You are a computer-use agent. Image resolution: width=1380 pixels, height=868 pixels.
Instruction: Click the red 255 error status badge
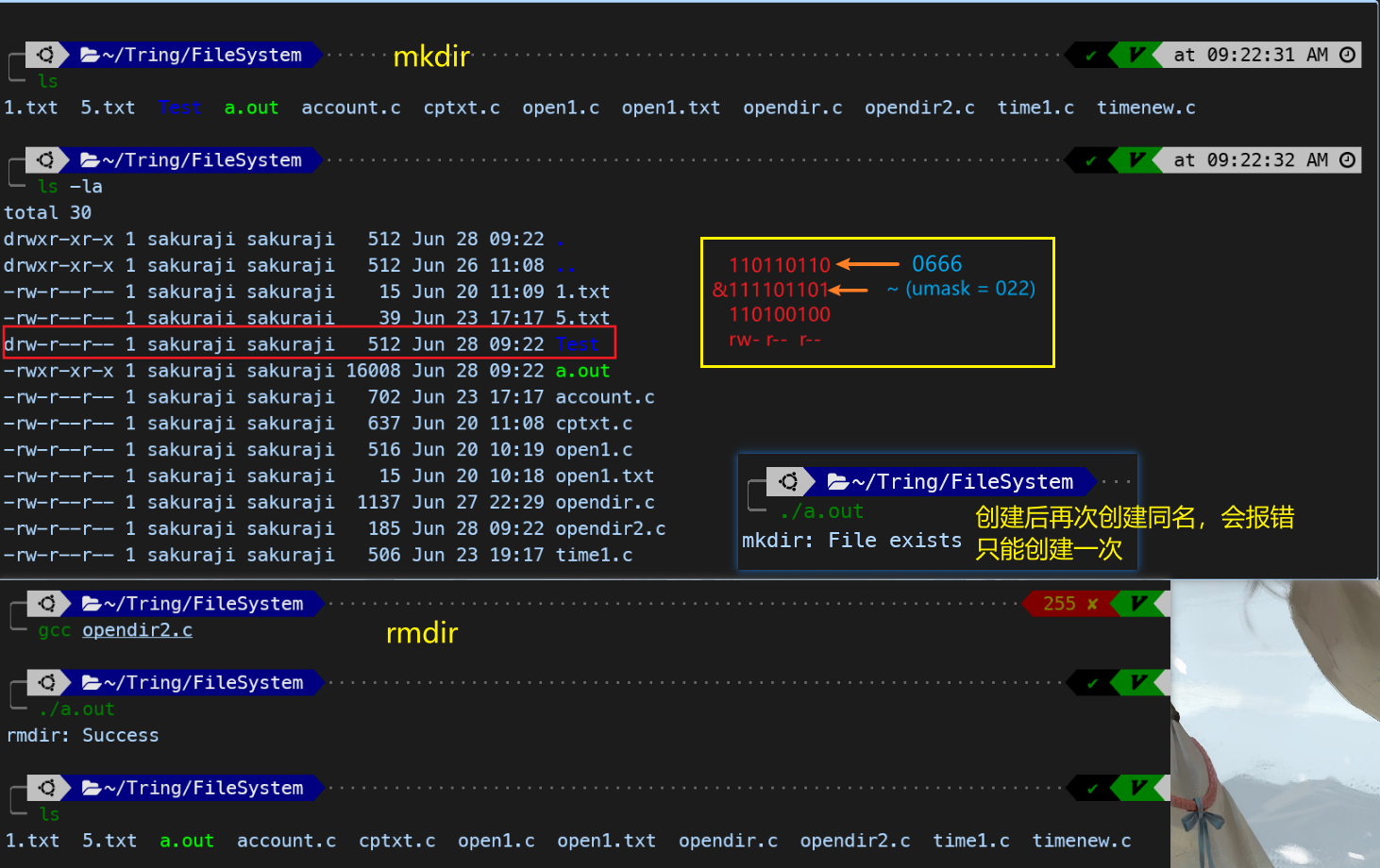point(1069,604)
